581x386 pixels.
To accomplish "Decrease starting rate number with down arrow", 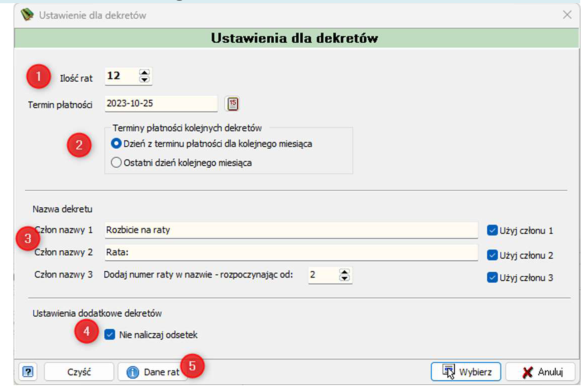I will pos(345,278).
